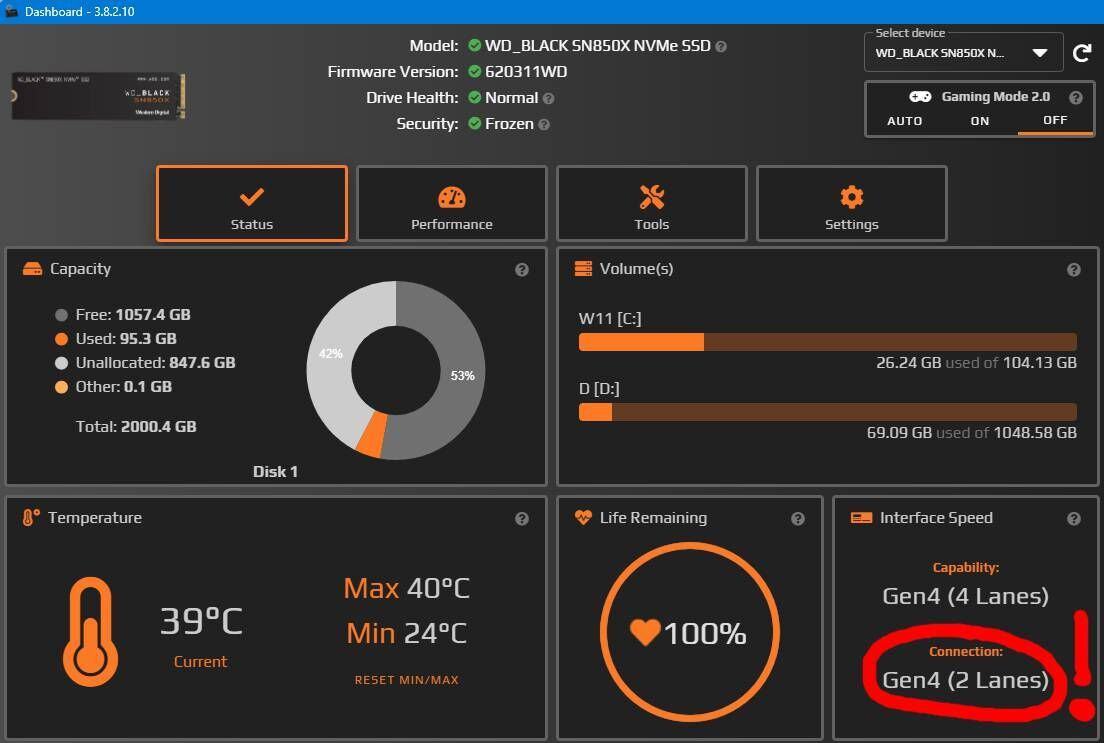This screenshot has width=1104, height=743.
Task: Click the Capacity drive icon
Action: click(32, 269)
